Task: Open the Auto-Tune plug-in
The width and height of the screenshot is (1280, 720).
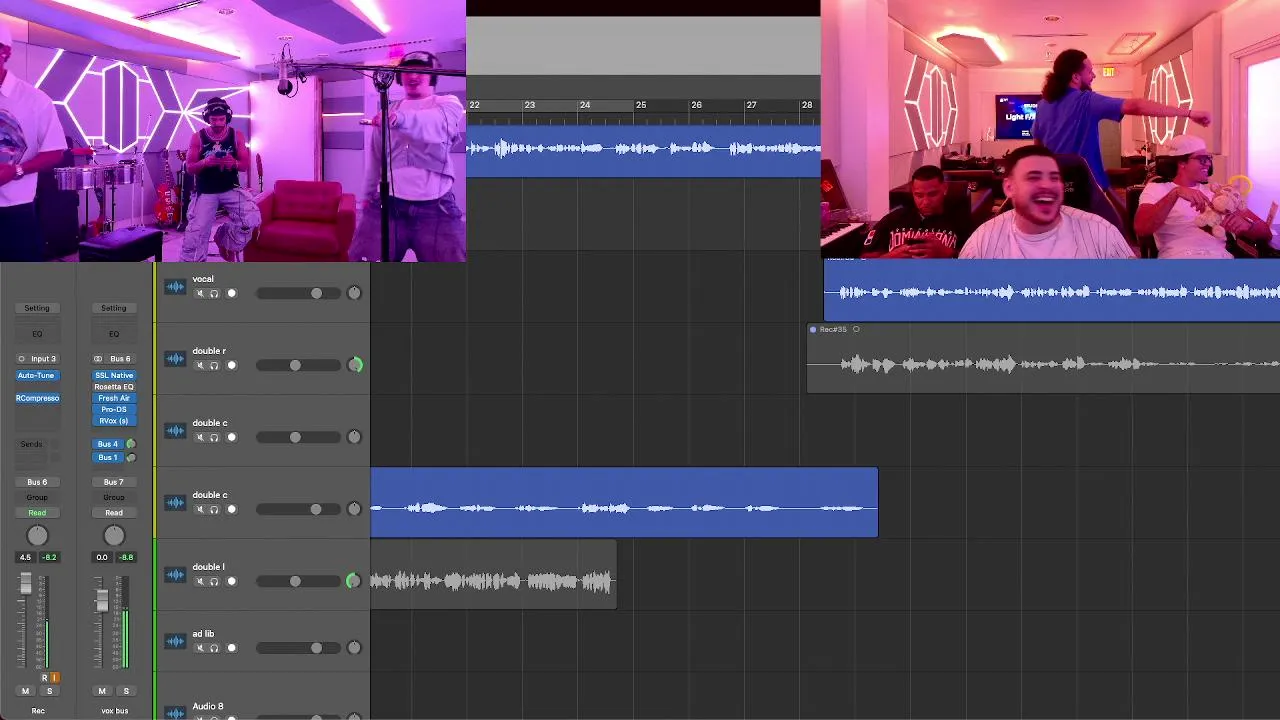Action: click(37, 376)
